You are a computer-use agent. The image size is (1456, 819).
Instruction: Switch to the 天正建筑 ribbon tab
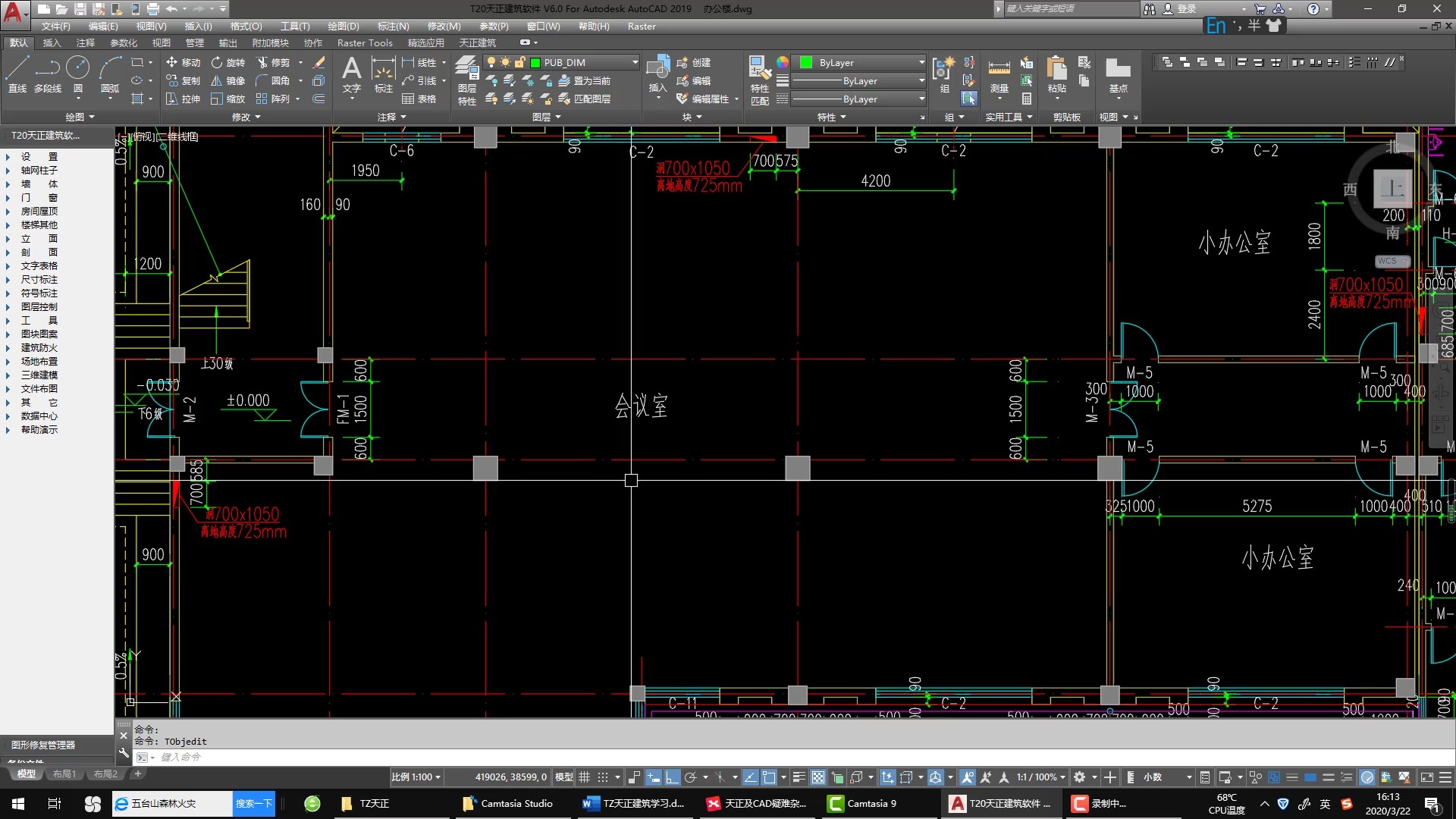[x=477, y=43]
